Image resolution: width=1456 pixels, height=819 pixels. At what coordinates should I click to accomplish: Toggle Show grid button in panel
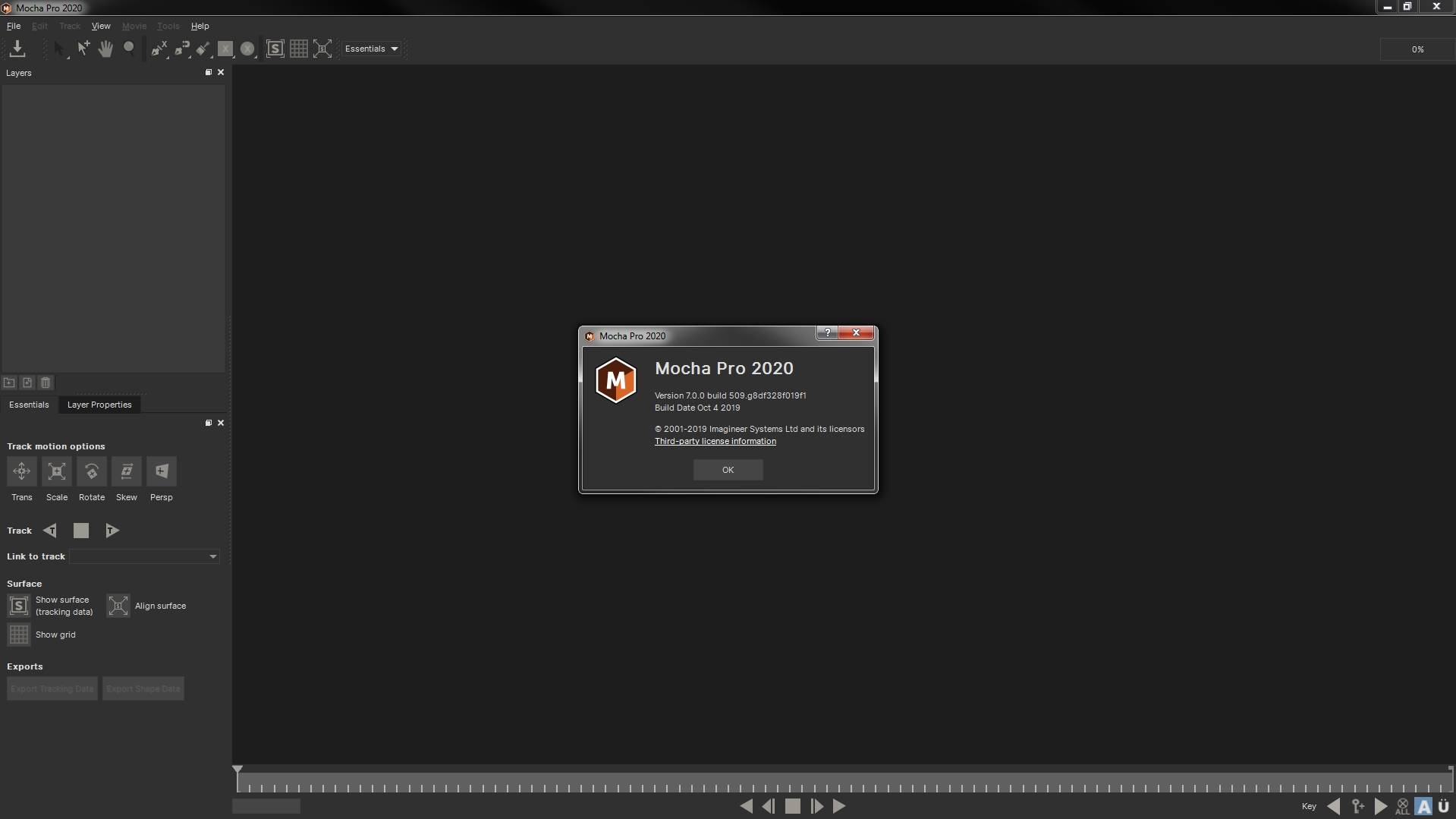[19, 635]
